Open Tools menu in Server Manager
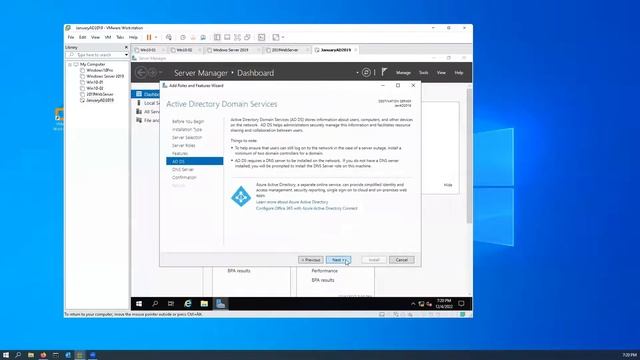This screenshot has height=360, width=640. pos(424,73)
